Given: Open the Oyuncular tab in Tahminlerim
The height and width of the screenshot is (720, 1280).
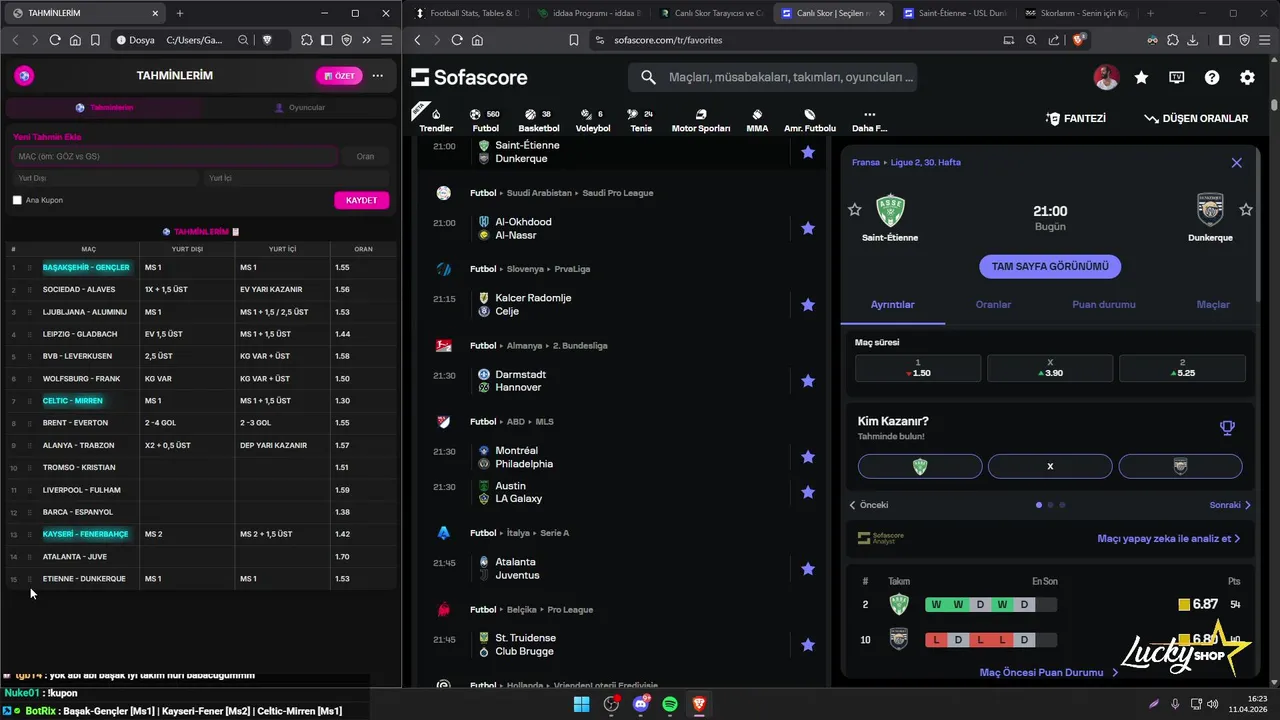Looking at the screenshot, I should (300, 107).
